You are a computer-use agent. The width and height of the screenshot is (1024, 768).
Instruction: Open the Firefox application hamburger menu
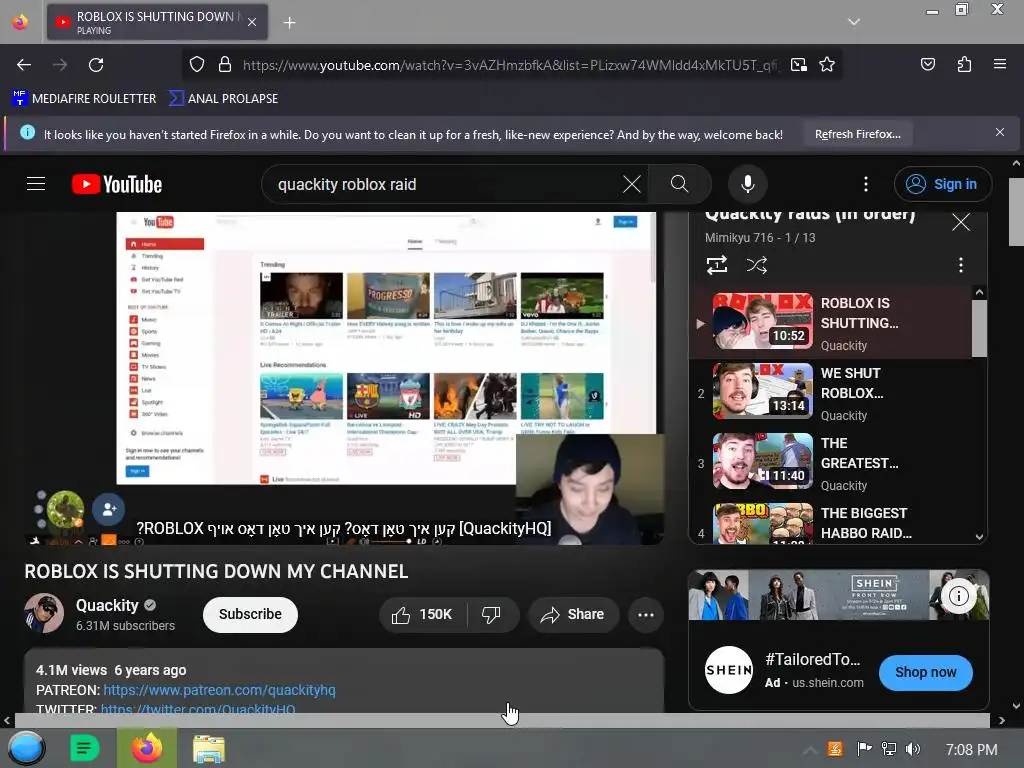click(x=999, y=65)
